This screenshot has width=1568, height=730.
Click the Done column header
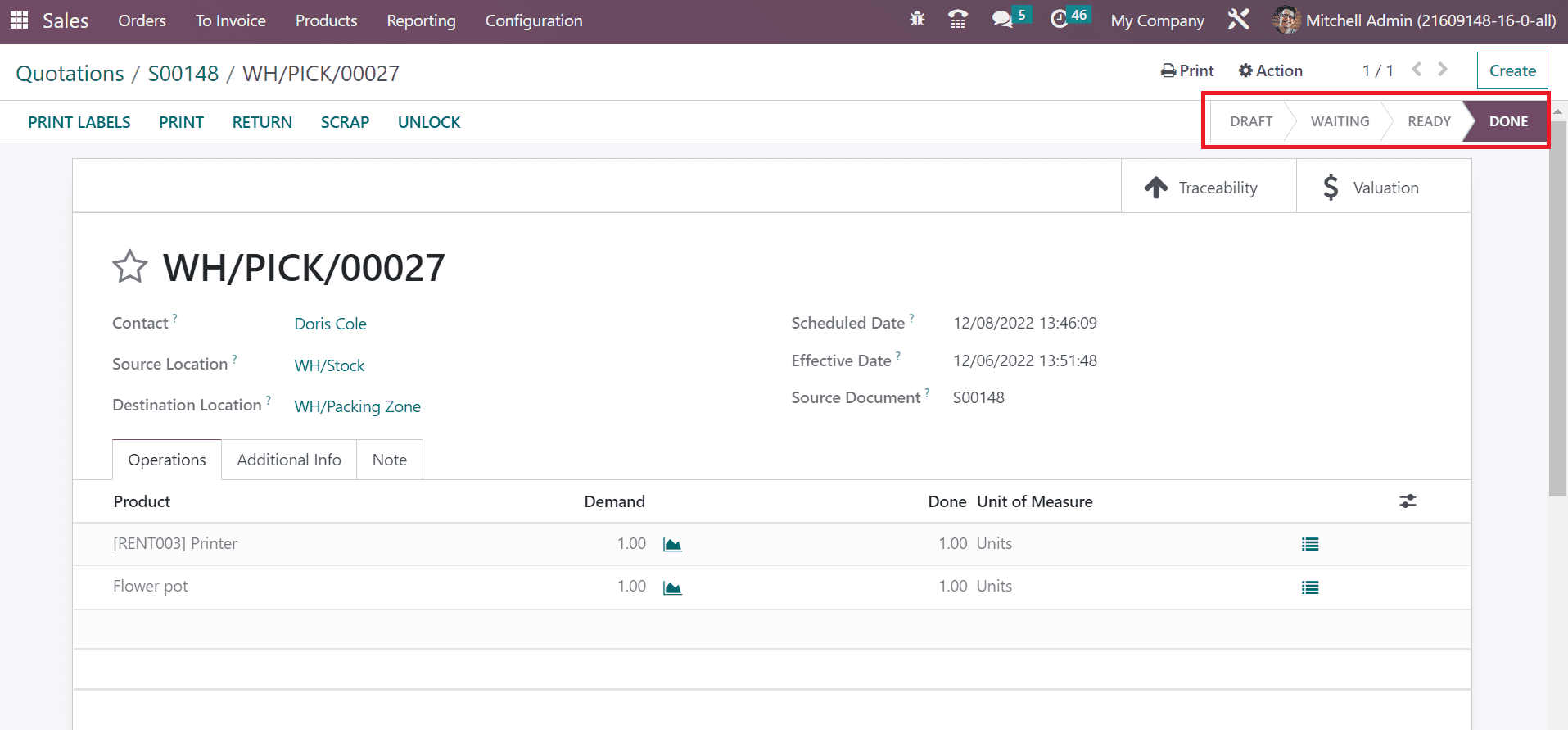coord(947,501)
